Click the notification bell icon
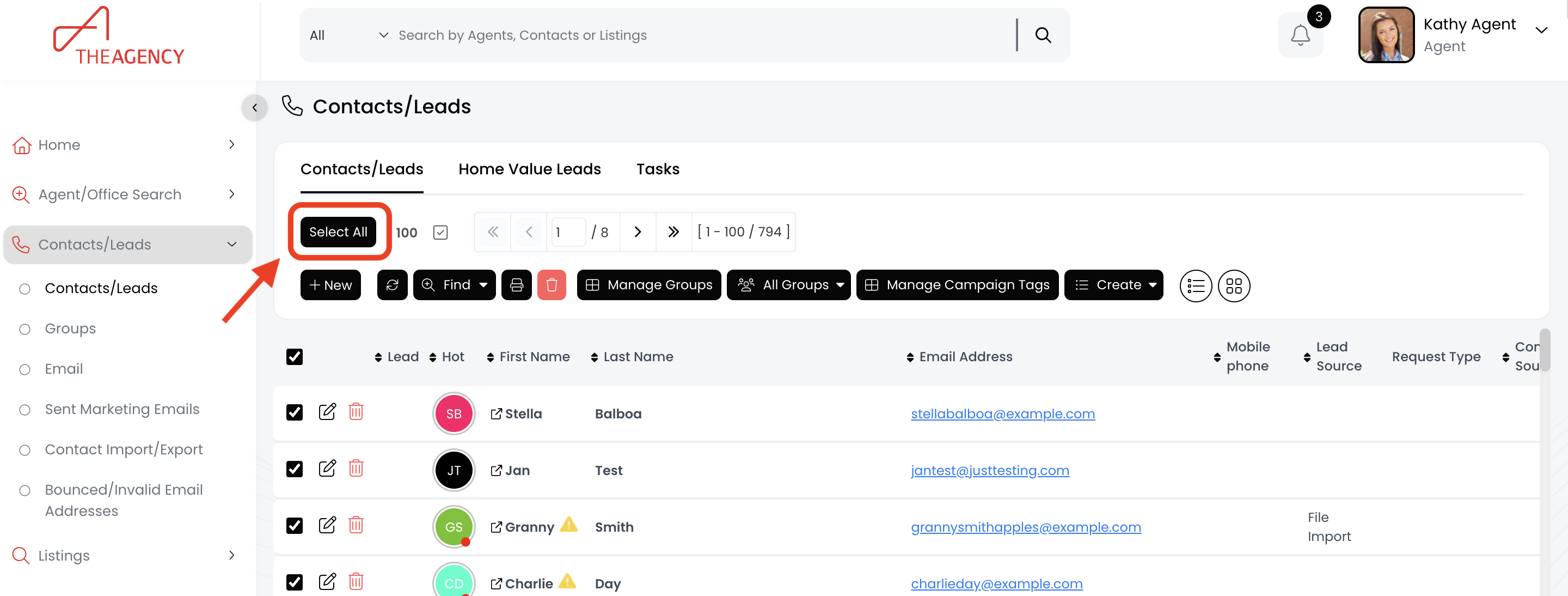1568x596 pixels. pos(1300,35)
